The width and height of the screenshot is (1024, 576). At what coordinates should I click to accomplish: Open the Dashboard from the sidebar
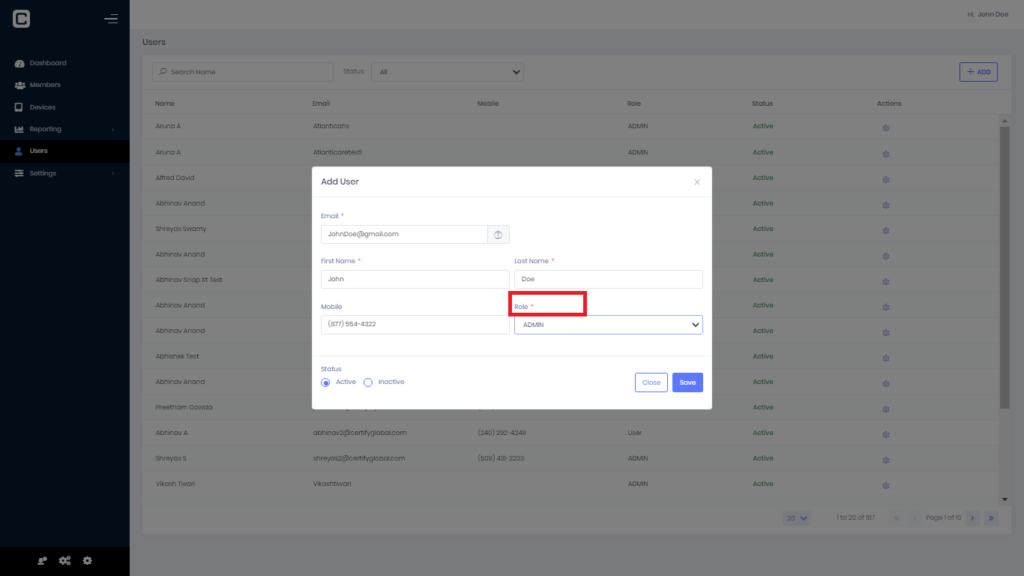click(x=47, y=62)
